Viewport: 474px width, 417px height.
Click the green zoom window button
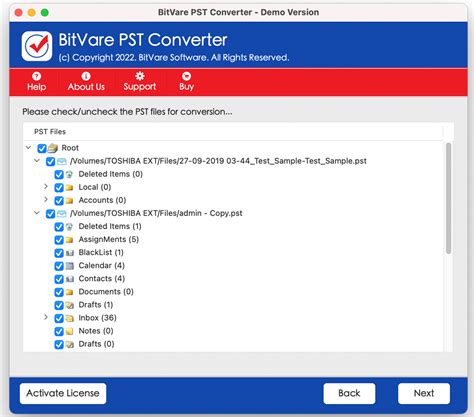[45, 13]
